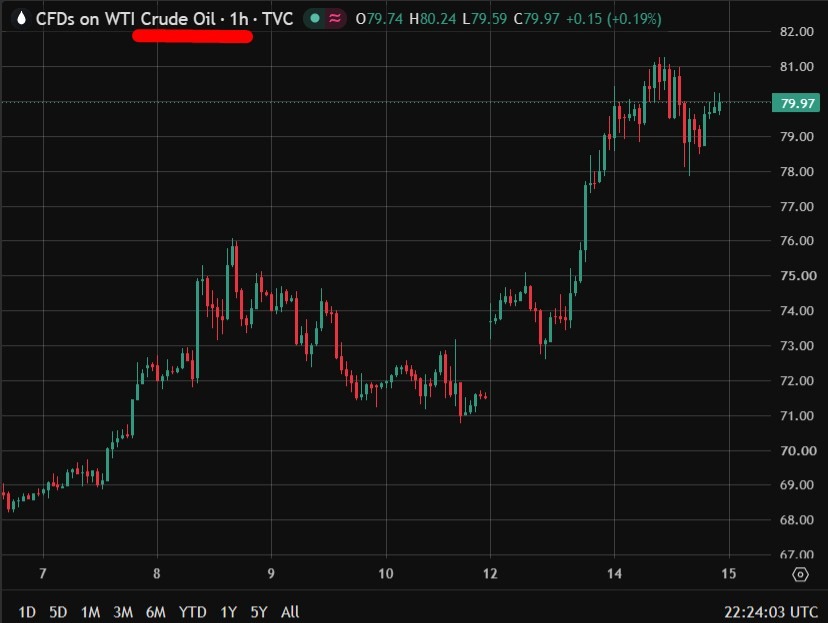Choose the 6M range button
828x623 pixels.
click(x=156, y=612)
